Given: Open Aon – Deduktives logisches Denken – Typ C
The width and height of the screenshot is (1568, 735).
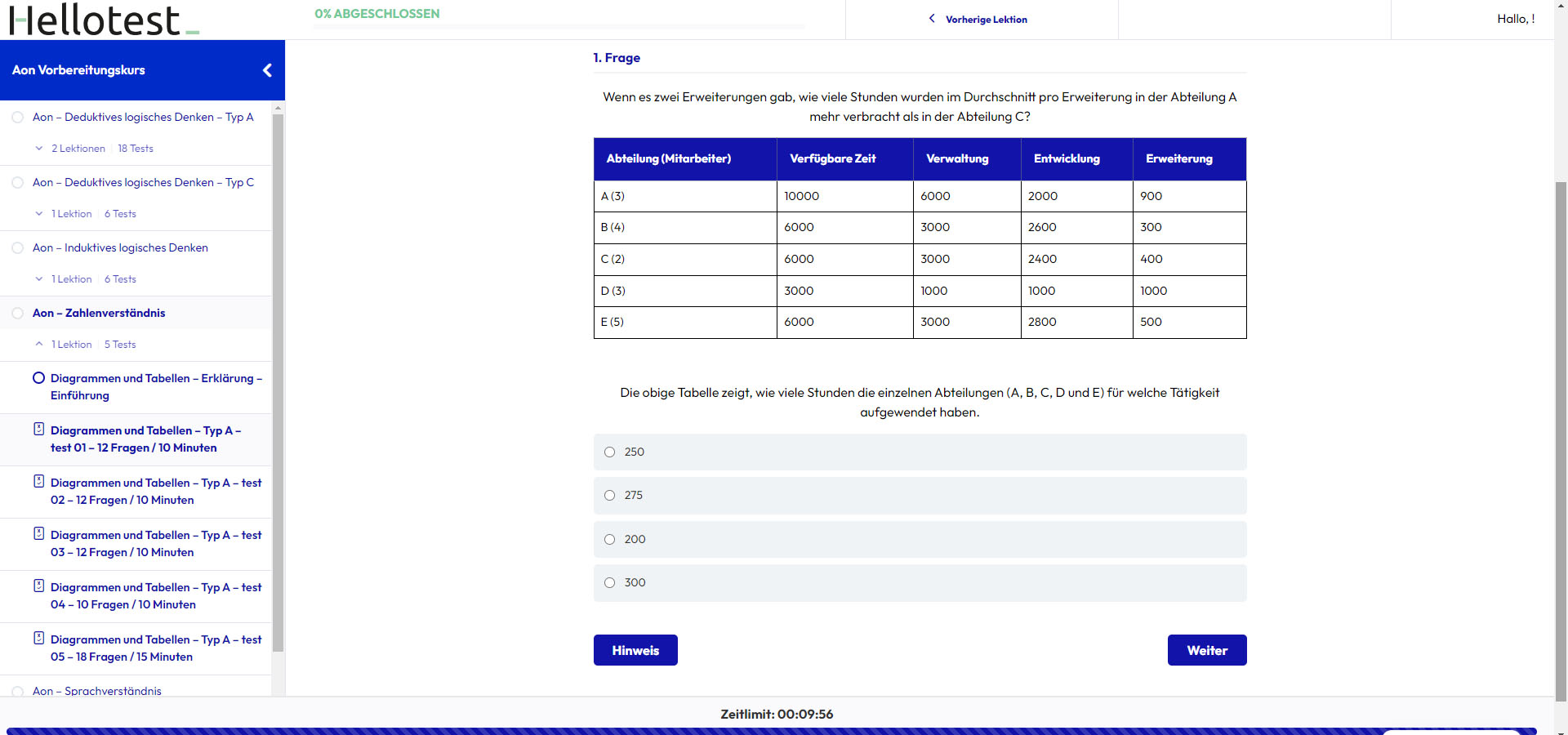Looking at the screenshot, I should click(x=143, y=182).
